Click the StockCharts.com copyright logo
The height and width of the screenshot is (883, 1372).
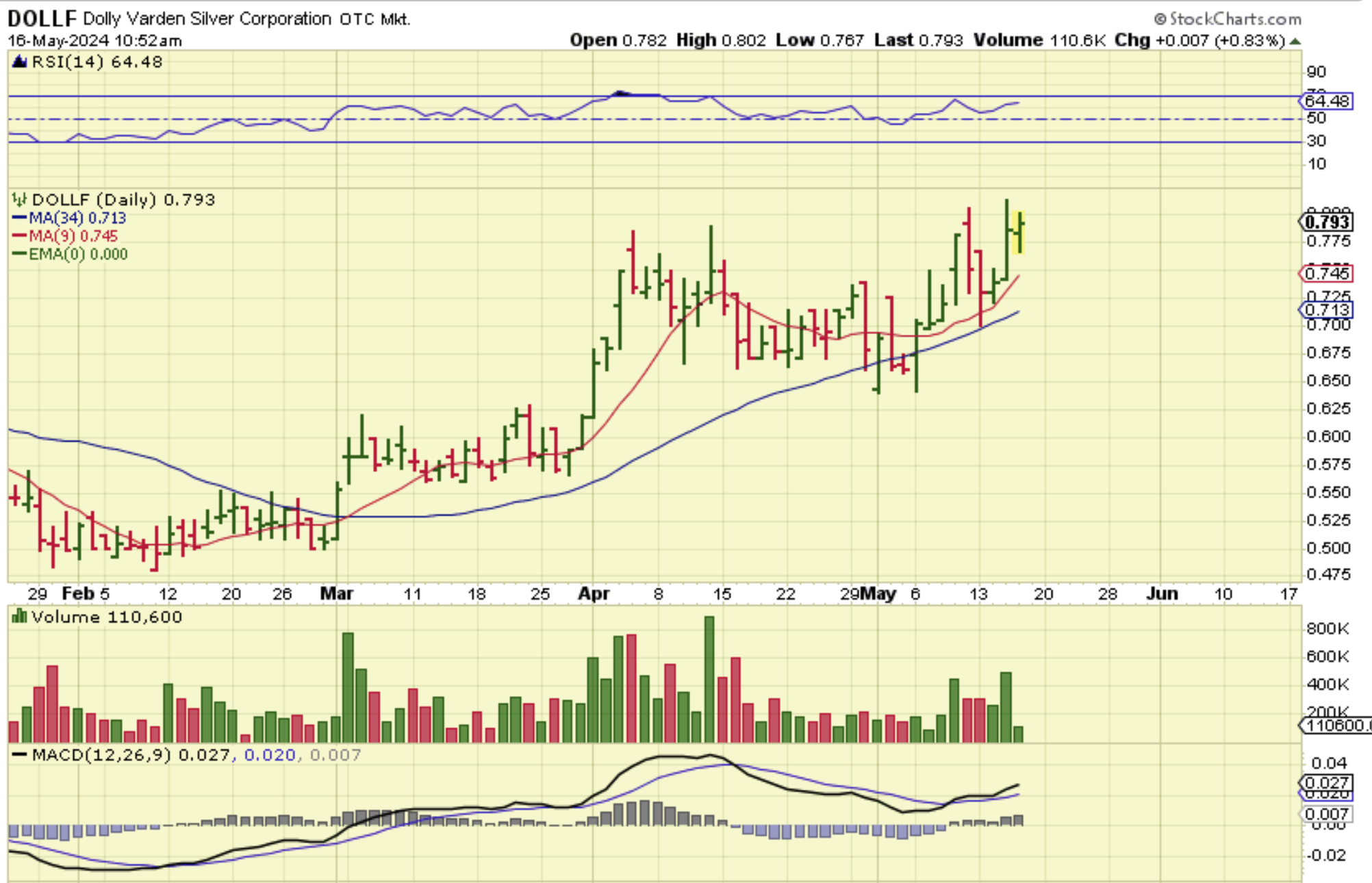(x=1228, y=18)
